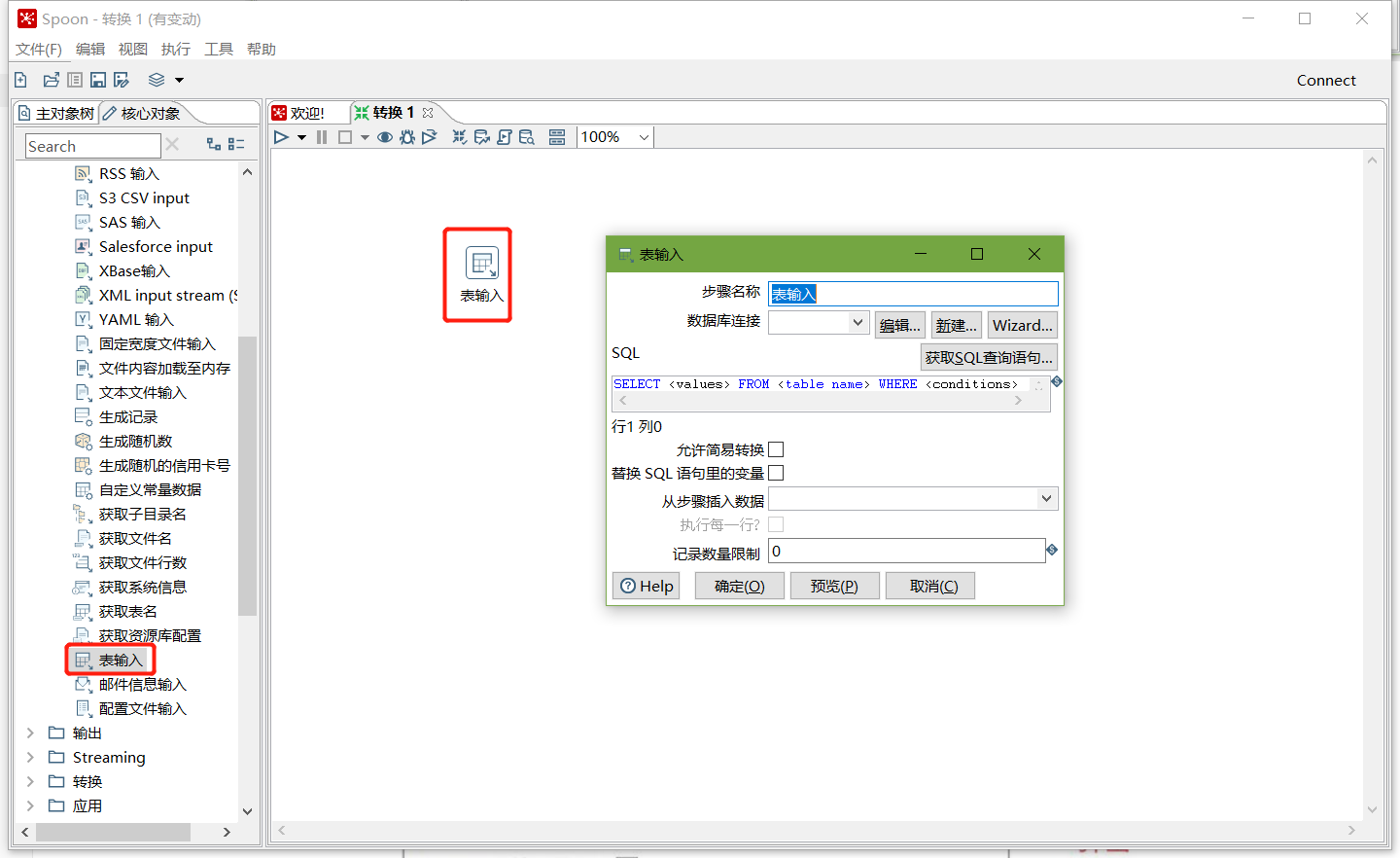Click the step tree vertical scrollbar
The image size is (1400, 858).
tap(247, 475)
